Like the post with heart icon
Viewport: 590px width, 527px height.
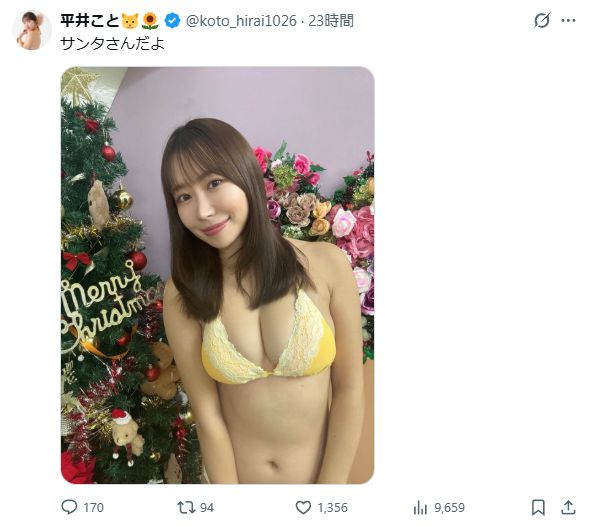click(x=303, y=507)
